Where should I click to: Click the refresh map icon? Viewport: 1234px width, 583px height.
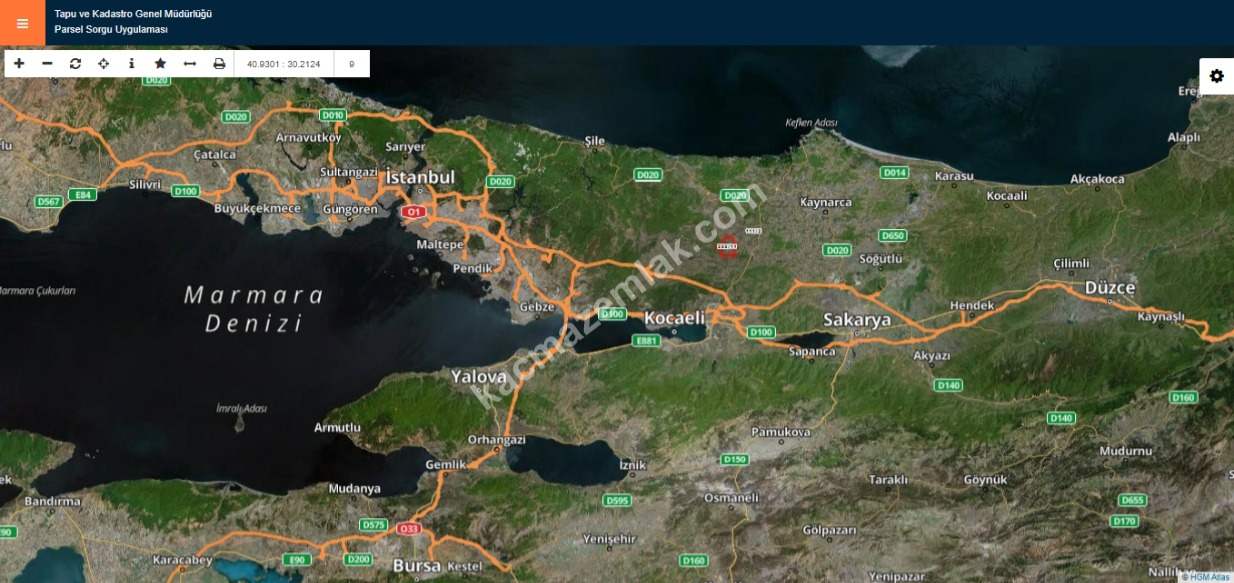coord(75,63)
